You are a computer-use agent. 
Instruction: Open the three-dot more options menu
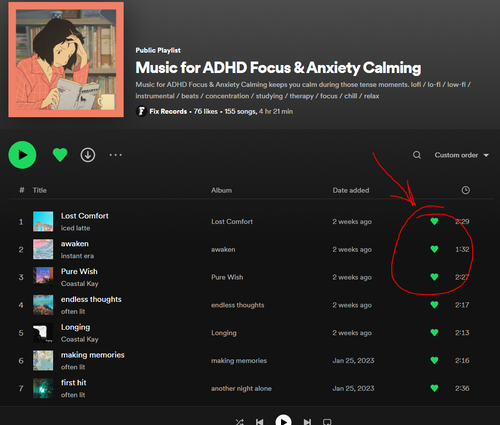coord(116,155)
